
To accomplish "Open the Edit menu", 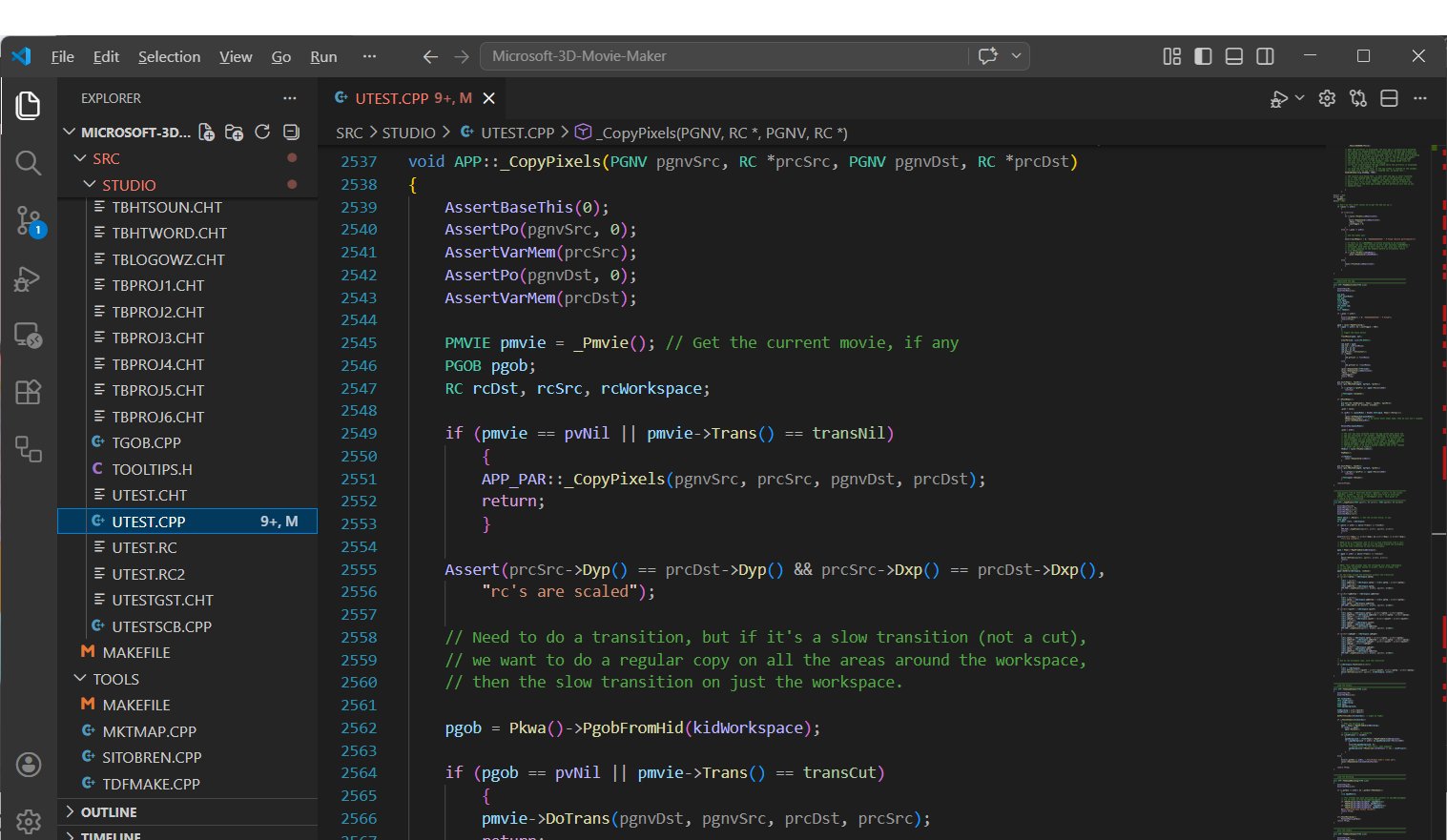I will [x=106, y=56].
